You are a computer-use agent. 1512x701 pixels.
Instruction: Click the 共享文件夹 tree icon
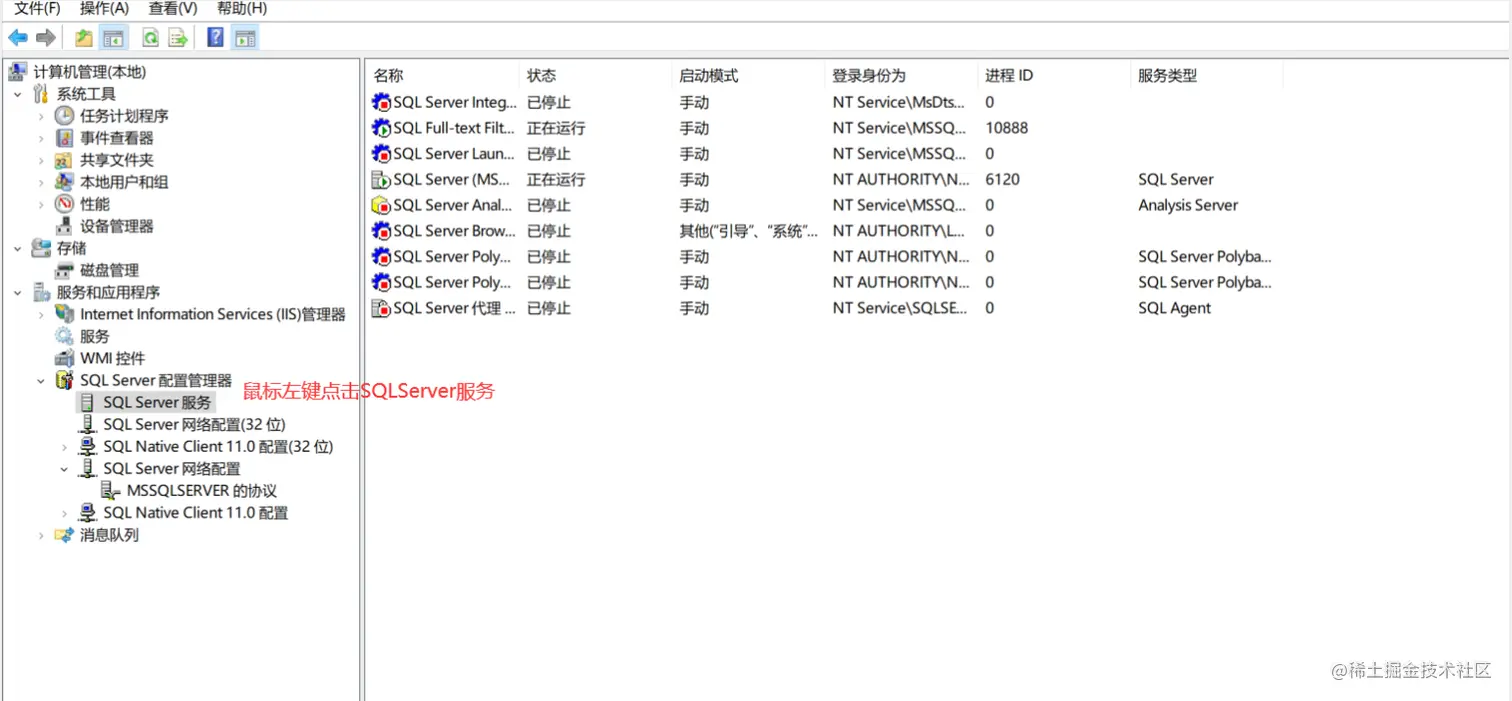point(64,160)
